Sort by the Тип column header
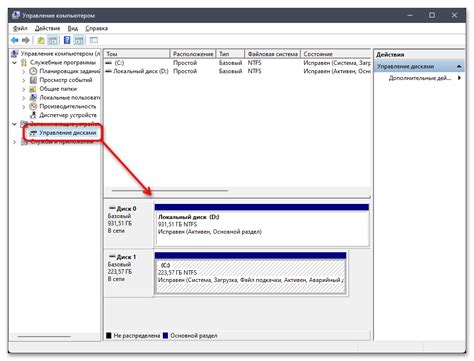Image resolution: width=474 pixels, height=361 pixels. click(231, 54)
